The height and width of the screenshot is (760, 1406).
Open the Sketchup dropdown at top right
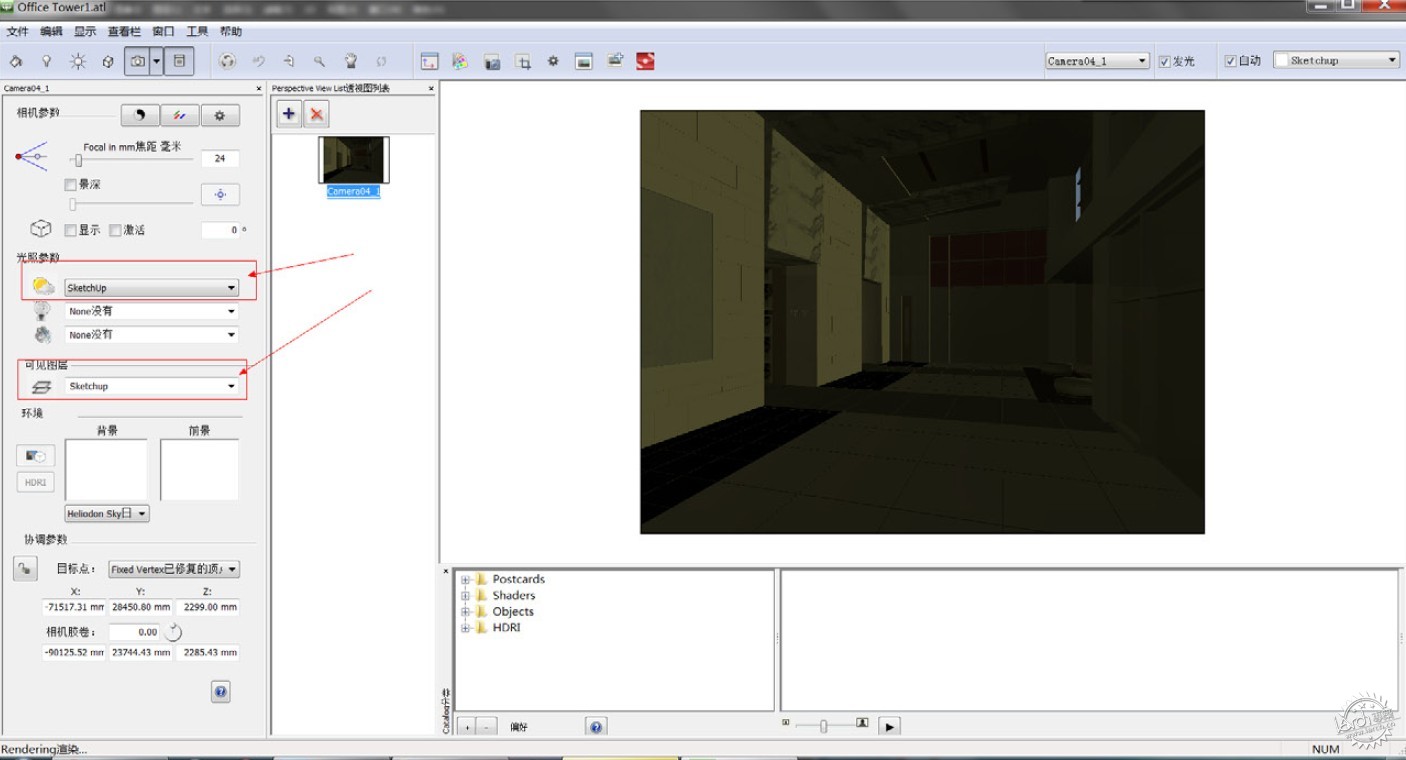tap(1336, 60)
